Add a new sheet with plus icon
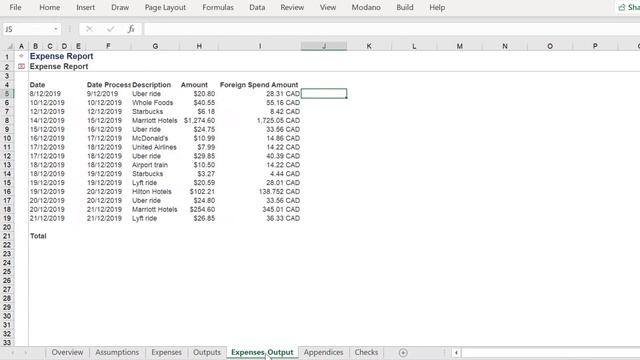640x360 pixels. click(403, 353)
